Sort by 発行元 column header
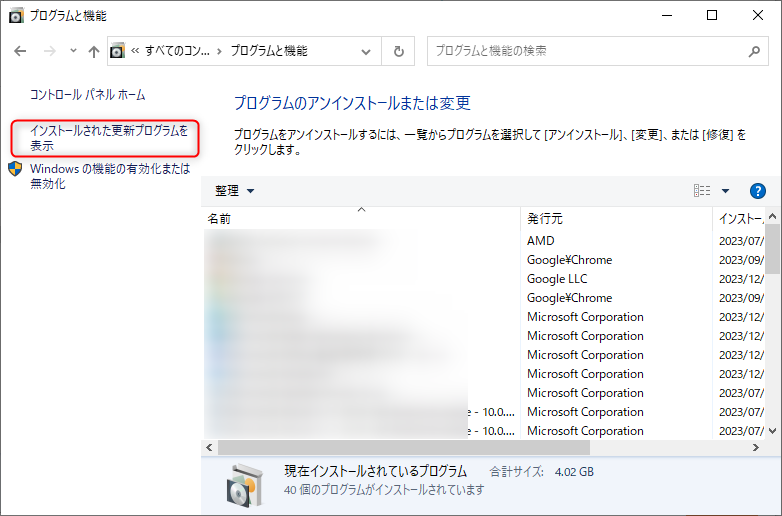Image resolution: width=782 pixels, height=516 pixels. point(545,218)
